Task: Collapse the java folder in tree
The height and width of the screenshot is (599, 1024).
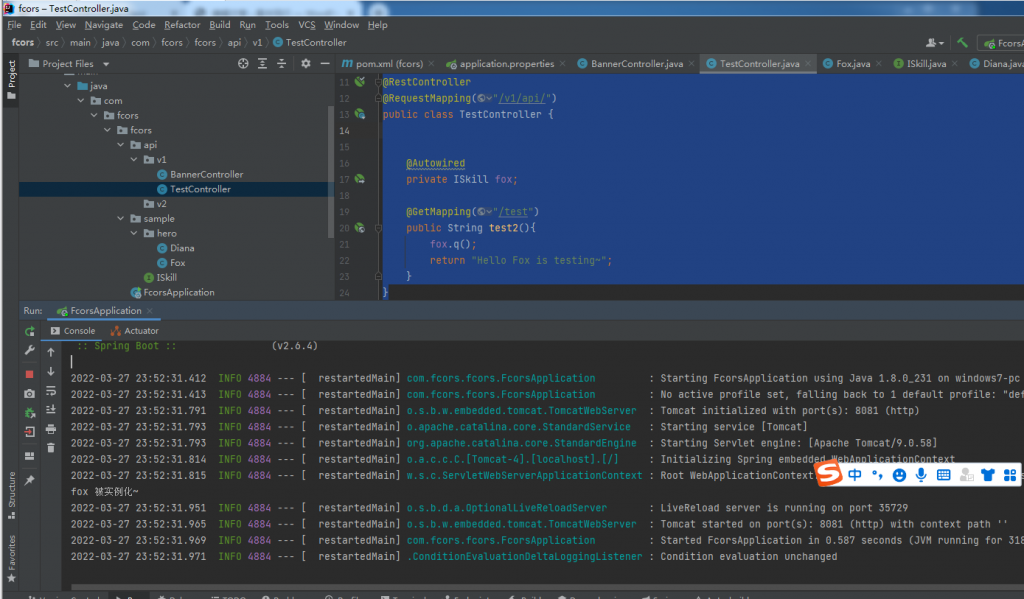Action: (68, 86)
